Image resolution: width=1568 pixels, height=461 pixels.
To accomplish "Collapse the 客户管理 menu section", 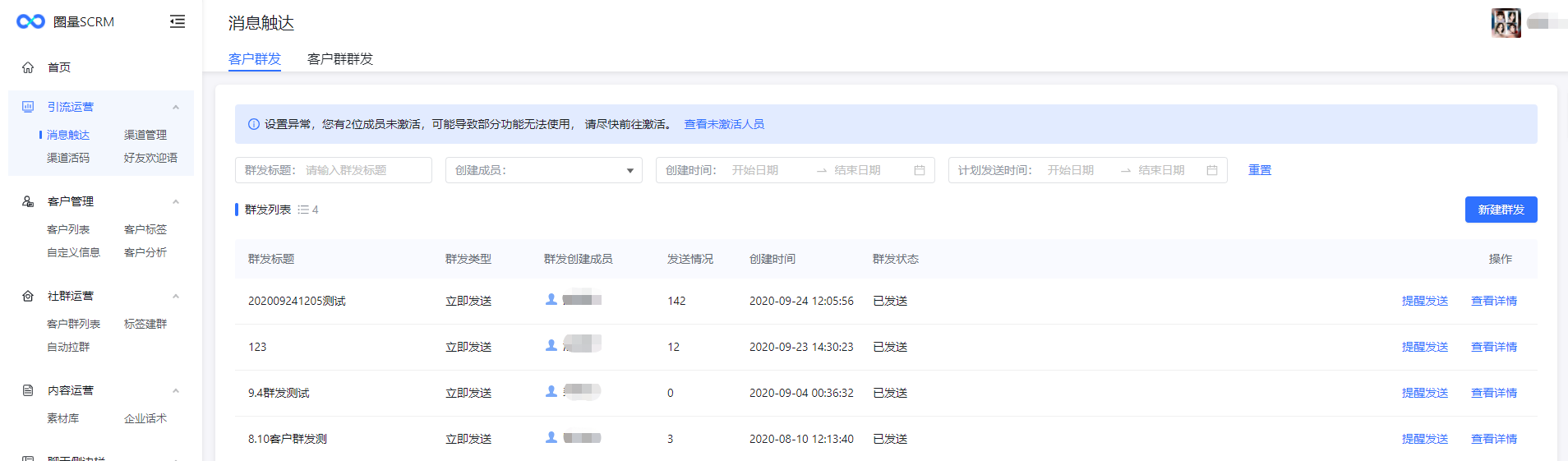I will pyautogui.click(x=176, y=202).
